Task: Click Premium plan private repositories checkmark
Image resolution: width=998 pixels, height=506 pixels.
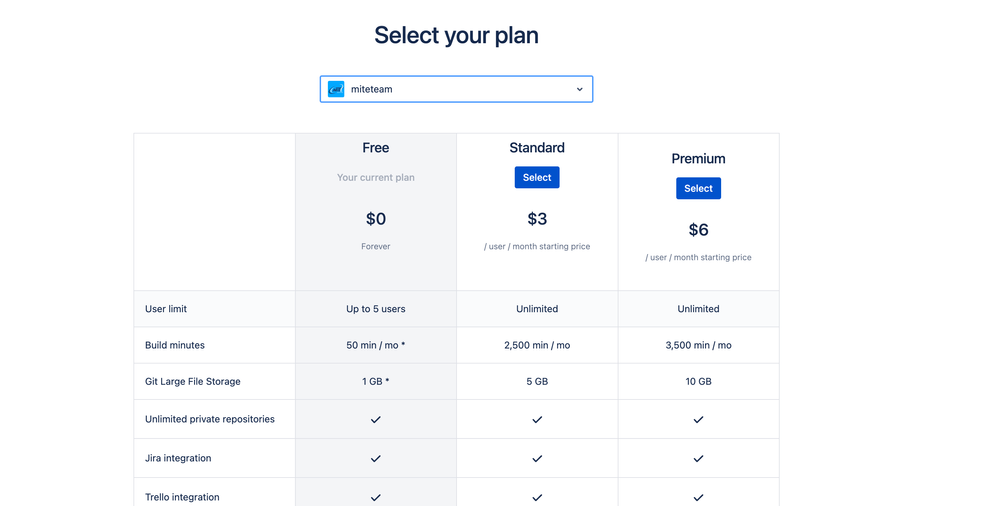Action: (698, 419)
